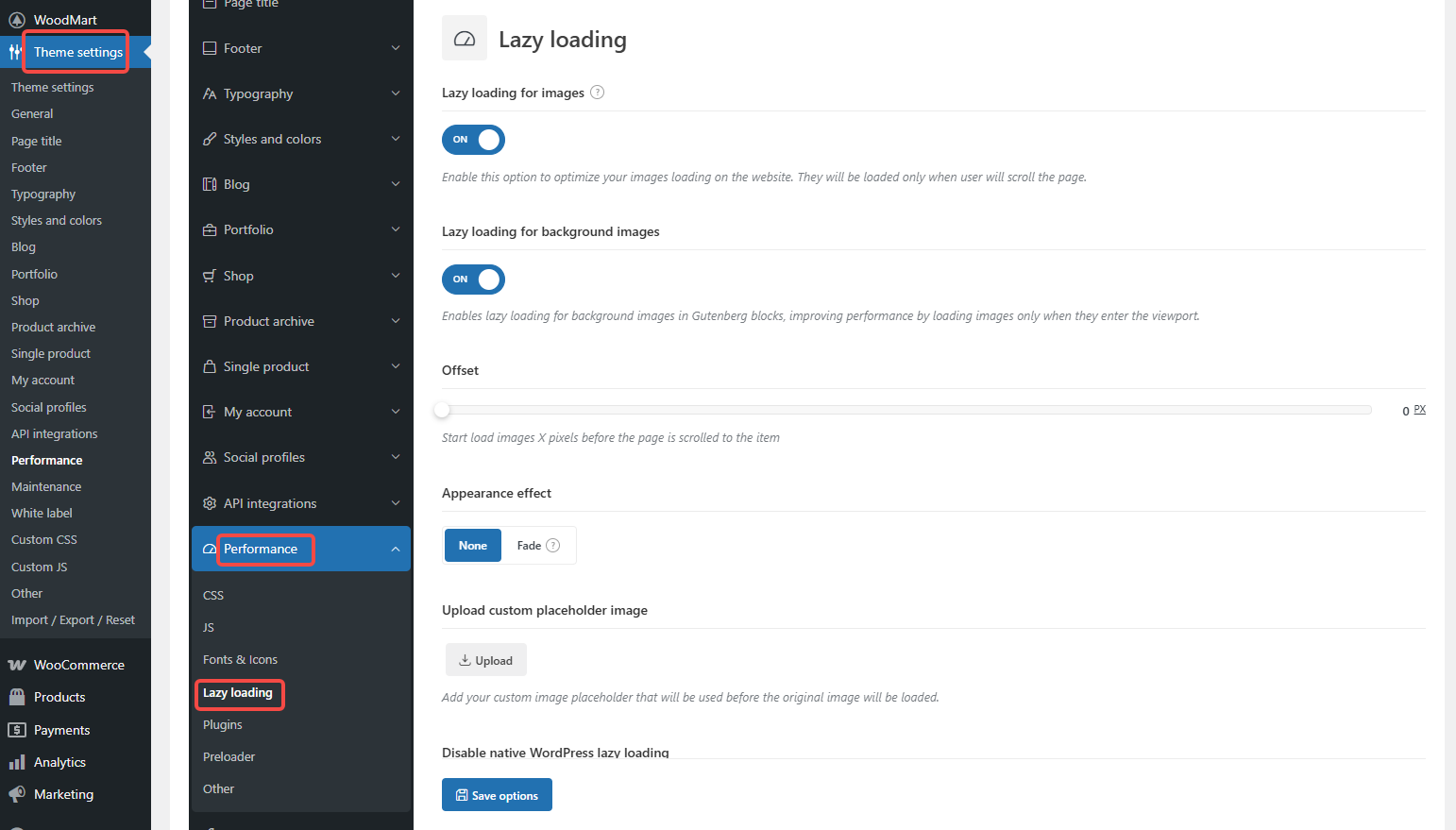This screenshot has height=830, width=1456.
Task: Collapse the Performance section chevron
Action: (396, 549)
